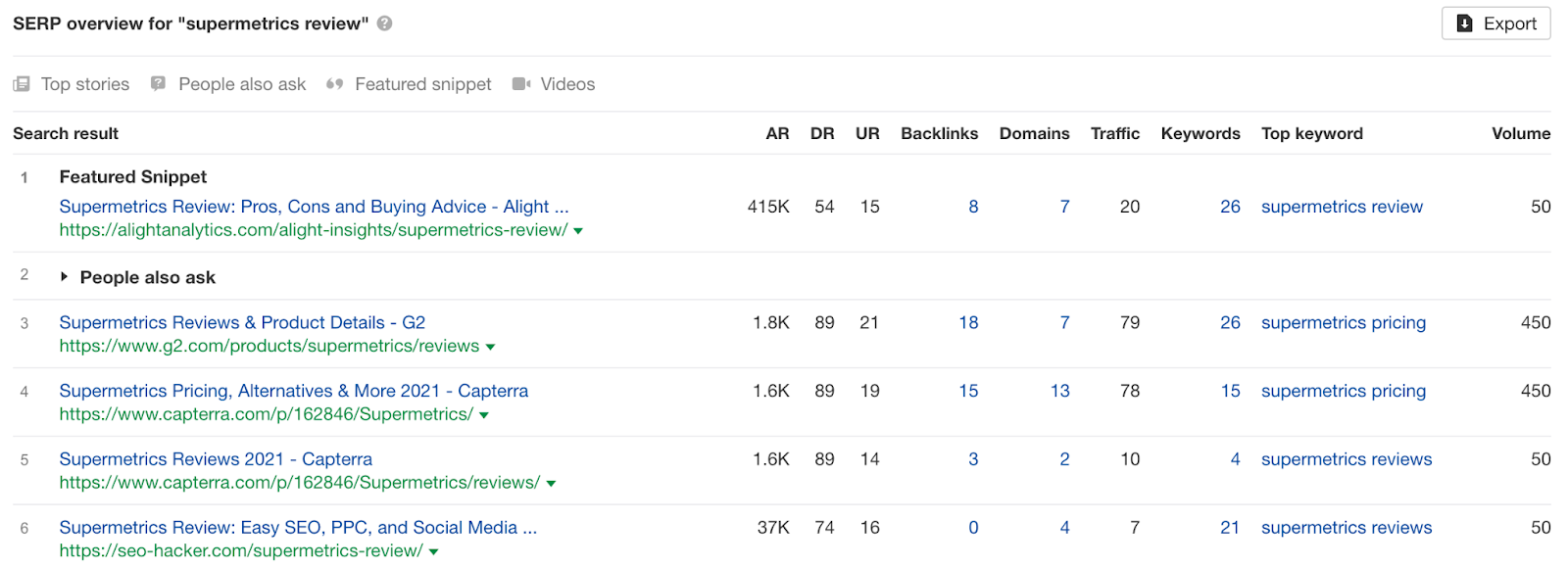This screenshot has height=568, width=1568.
Task: Click the help question mark icon
Action: pyautogui.click(x=385, y=24)
